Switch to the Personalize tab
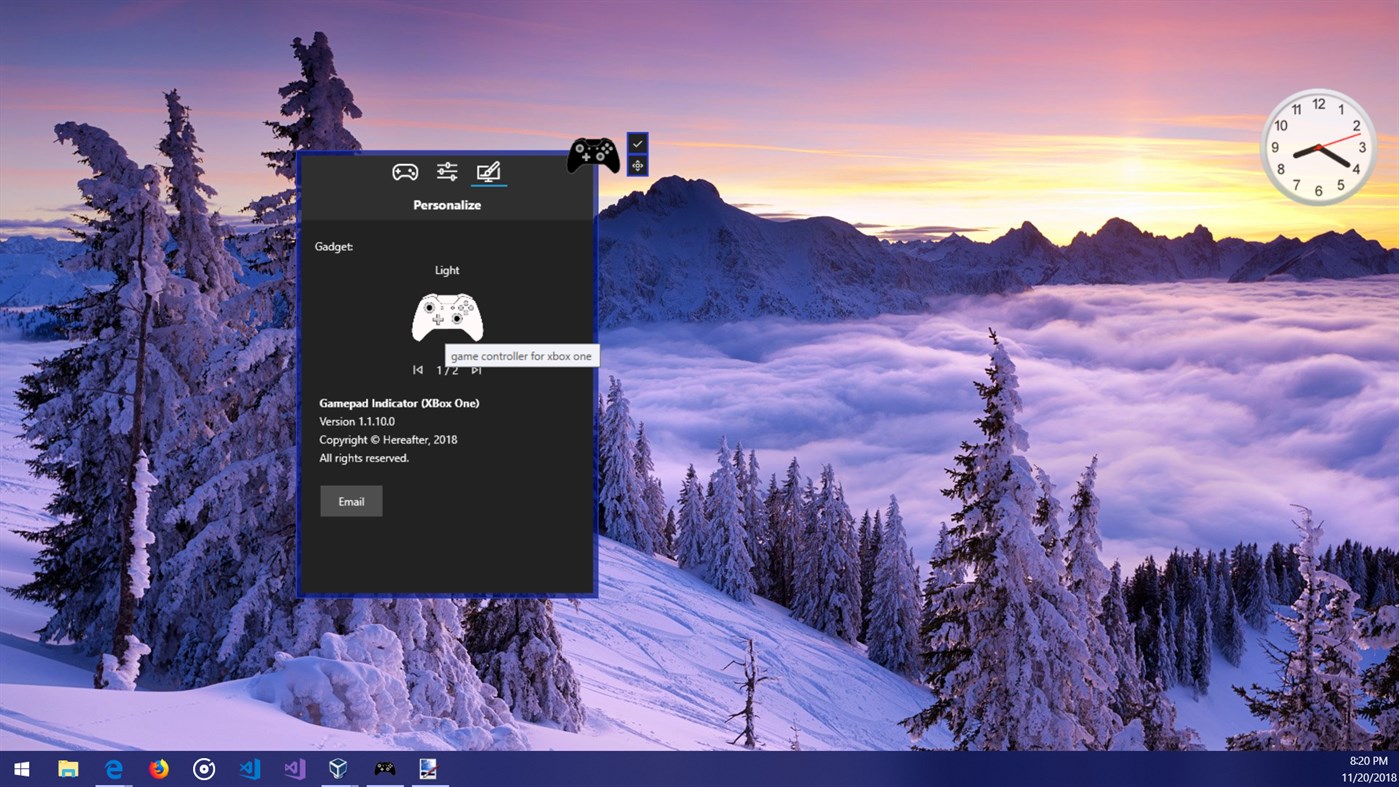Image resolution: width=1399 pixels, height=787 pixels. pyautogui.click(x=487, y=171)
